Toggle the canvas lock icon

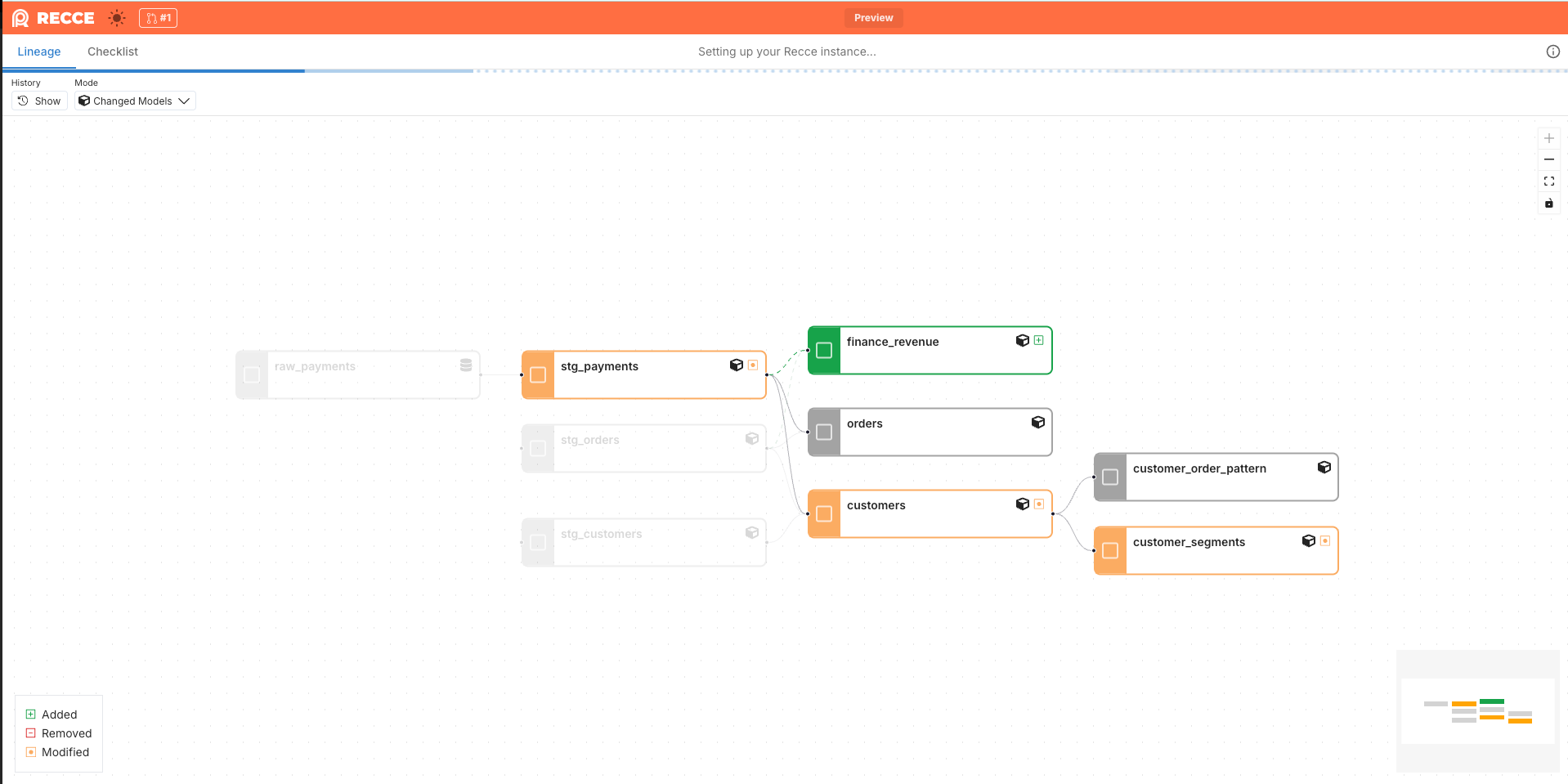point(1548,203)
